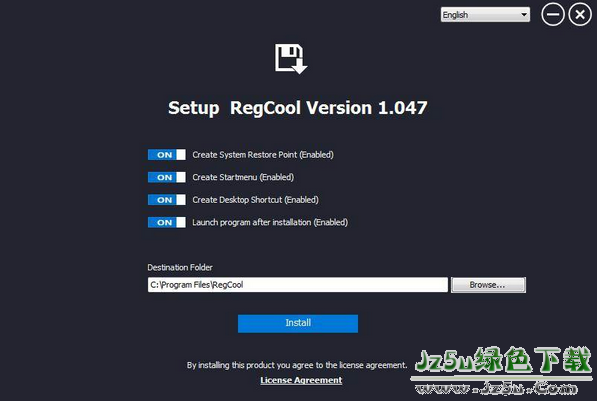Click Browse to choose destination folder
Screen dimensions: 597x401
pos(488,285)
